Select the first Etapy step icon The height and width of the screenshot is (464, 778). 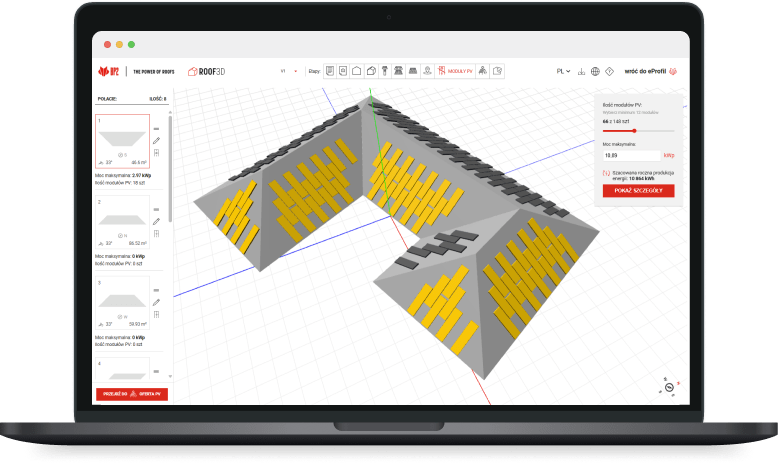pos(329,71)
